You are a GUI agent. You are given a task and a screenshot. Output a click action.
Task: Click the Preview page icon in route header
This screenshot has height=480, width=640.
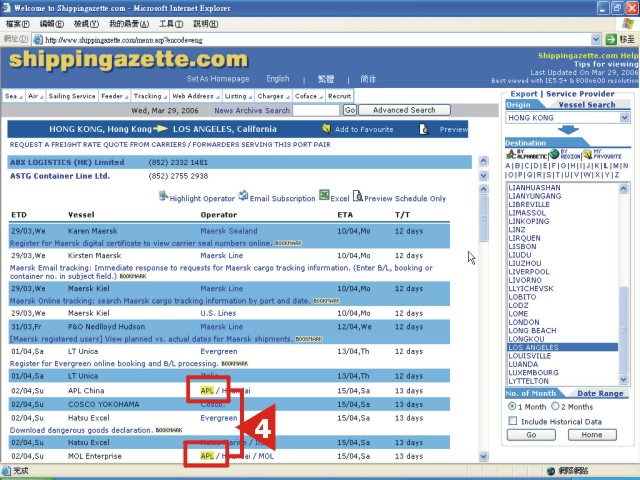[x=424, y=129]
